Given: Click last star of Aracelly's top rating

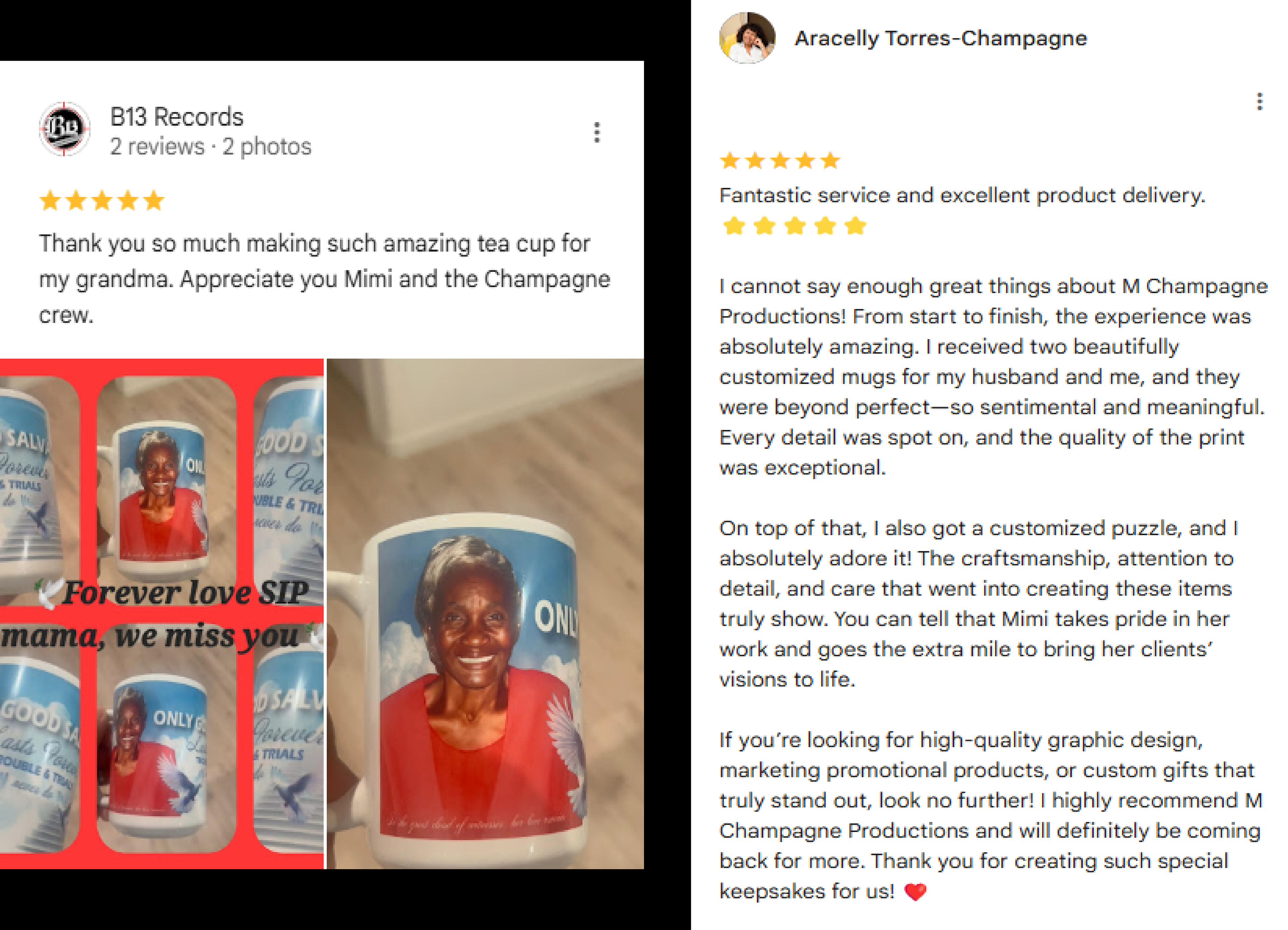Looking at the screenshot, I should coord(830,161).
